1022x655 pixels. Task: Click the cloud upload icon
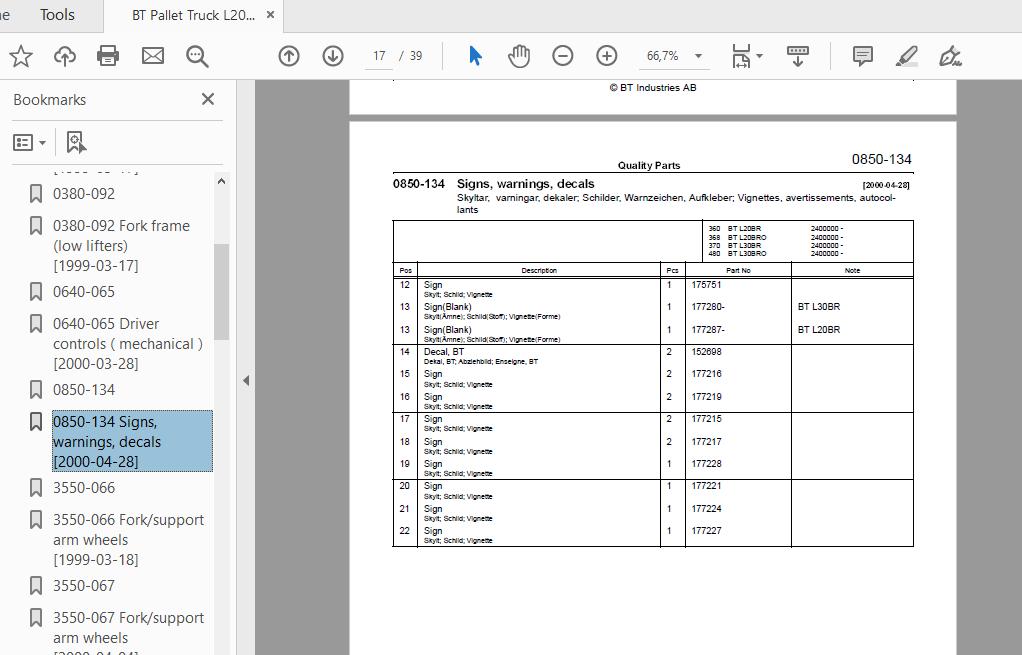[x=65, y=56]
